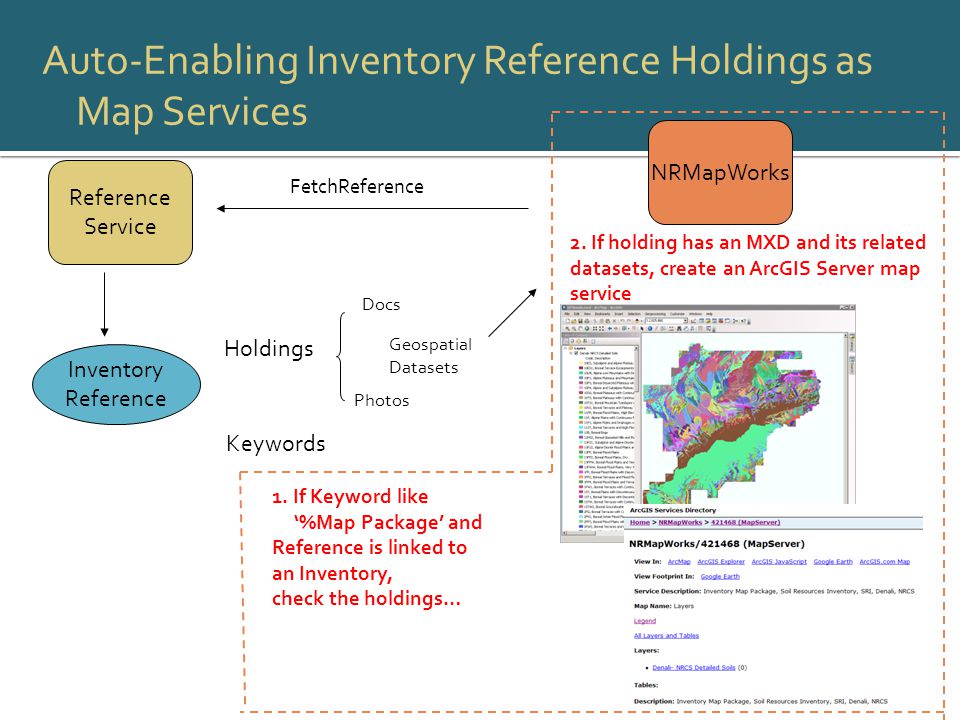The width and height of the screenshot is (960, 720).
Task: Select the Zoom In tool
Action: coord(568,329)
